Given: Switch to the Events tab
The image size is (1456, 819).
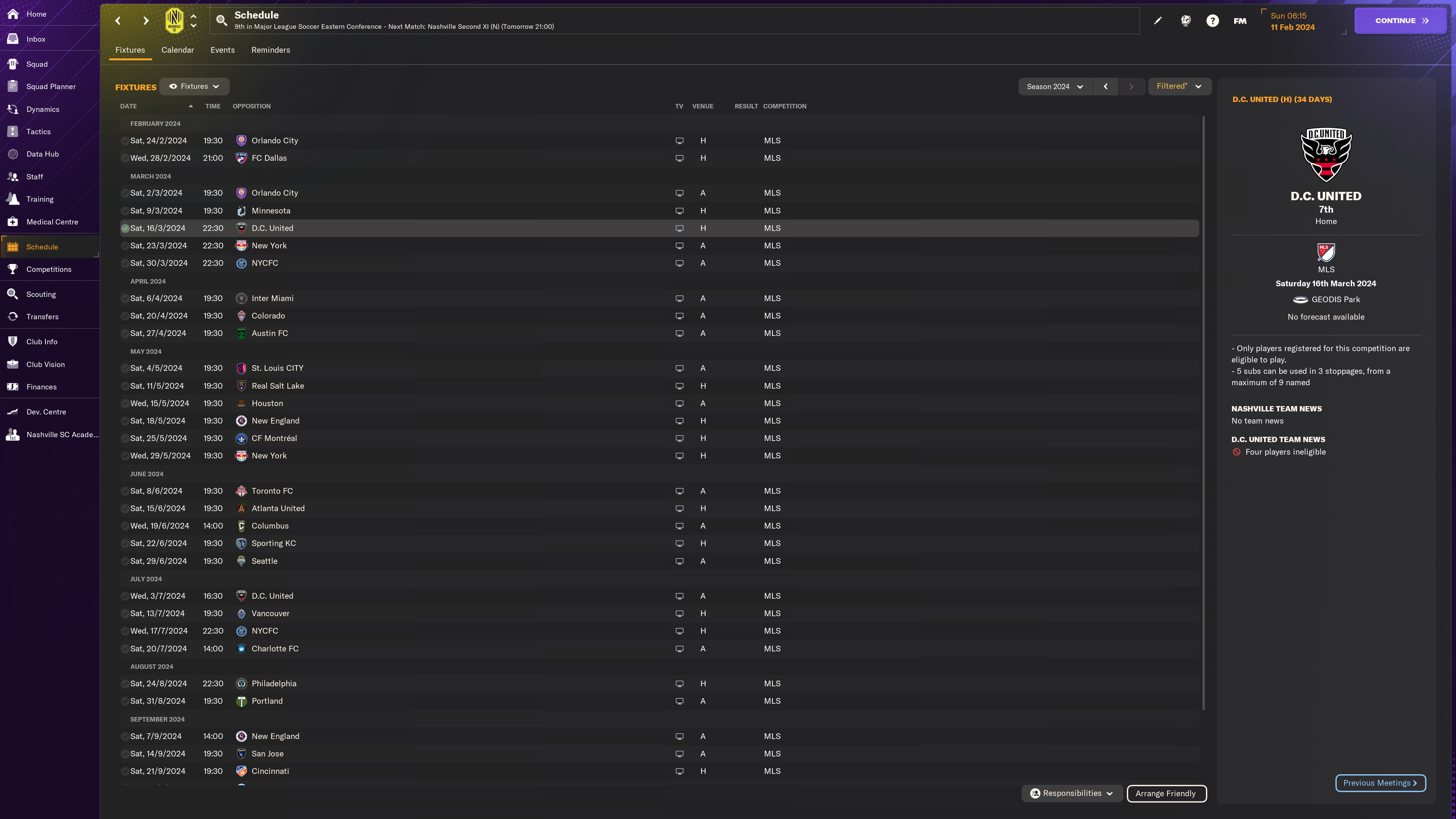Looking at the screenshot, I should 223,50.
